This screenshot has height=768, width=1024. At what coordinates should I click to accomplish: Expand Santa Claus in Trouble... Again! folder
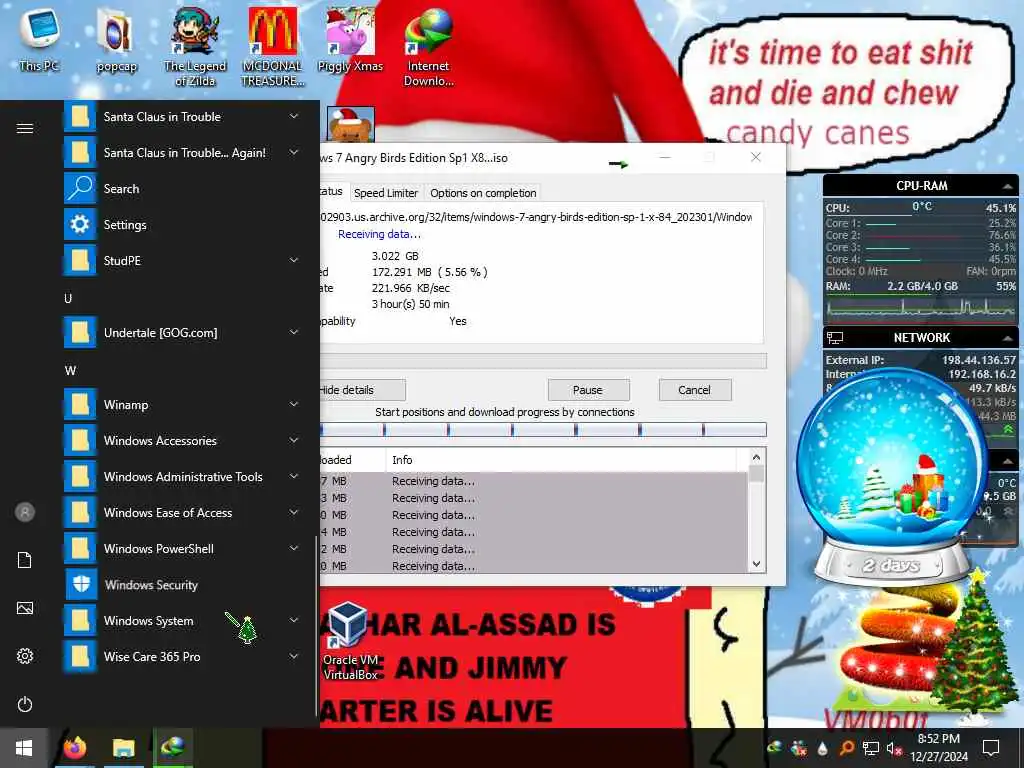294,152
